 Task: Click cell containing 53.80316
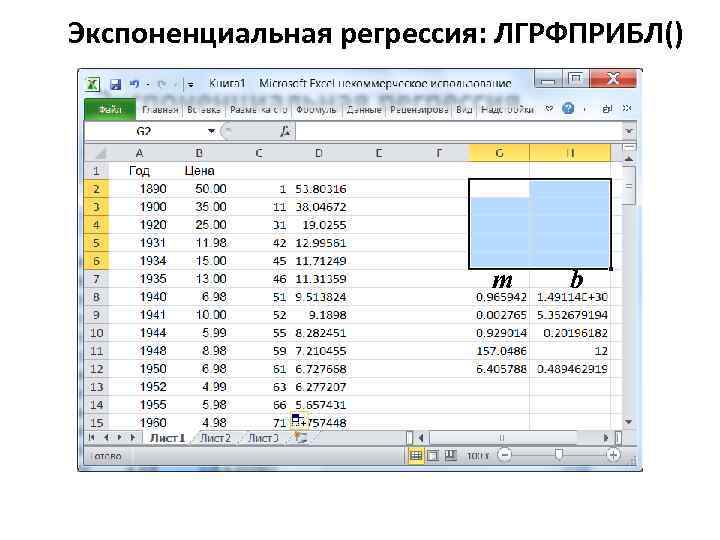tap(319, 189)
